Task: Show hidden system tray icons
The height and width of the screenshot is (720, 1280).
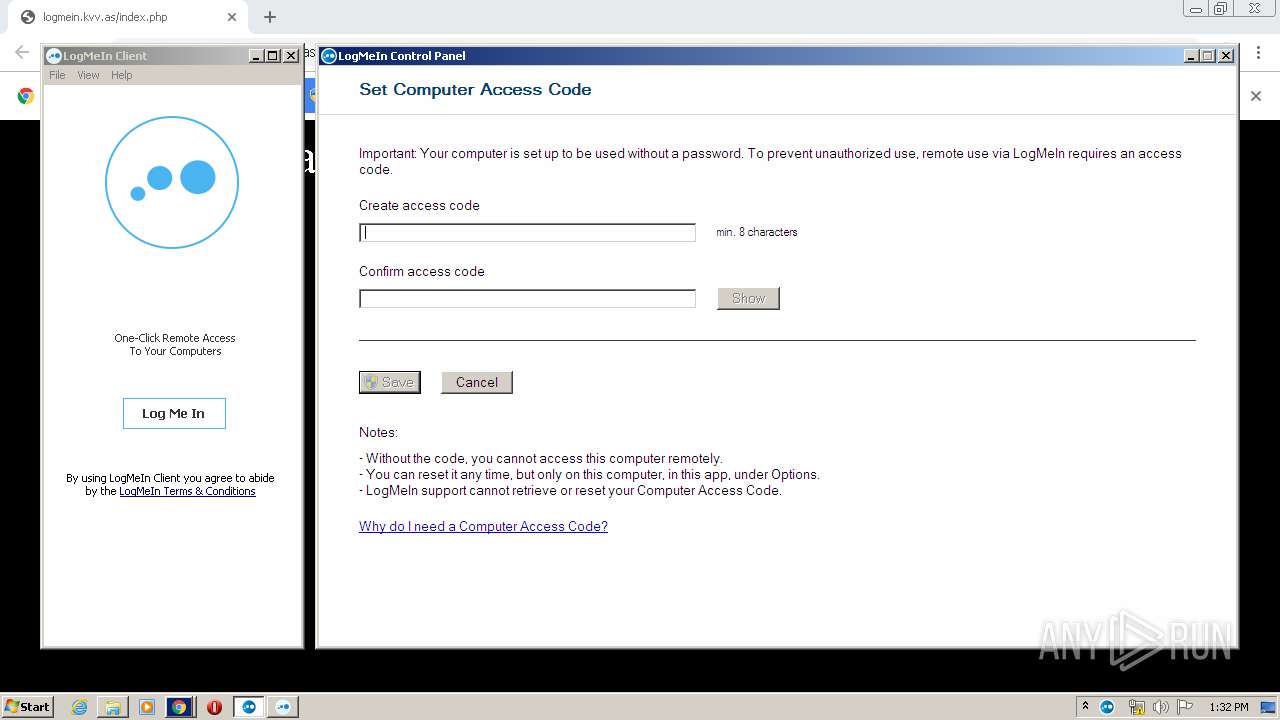Action: click(1085, 706)
